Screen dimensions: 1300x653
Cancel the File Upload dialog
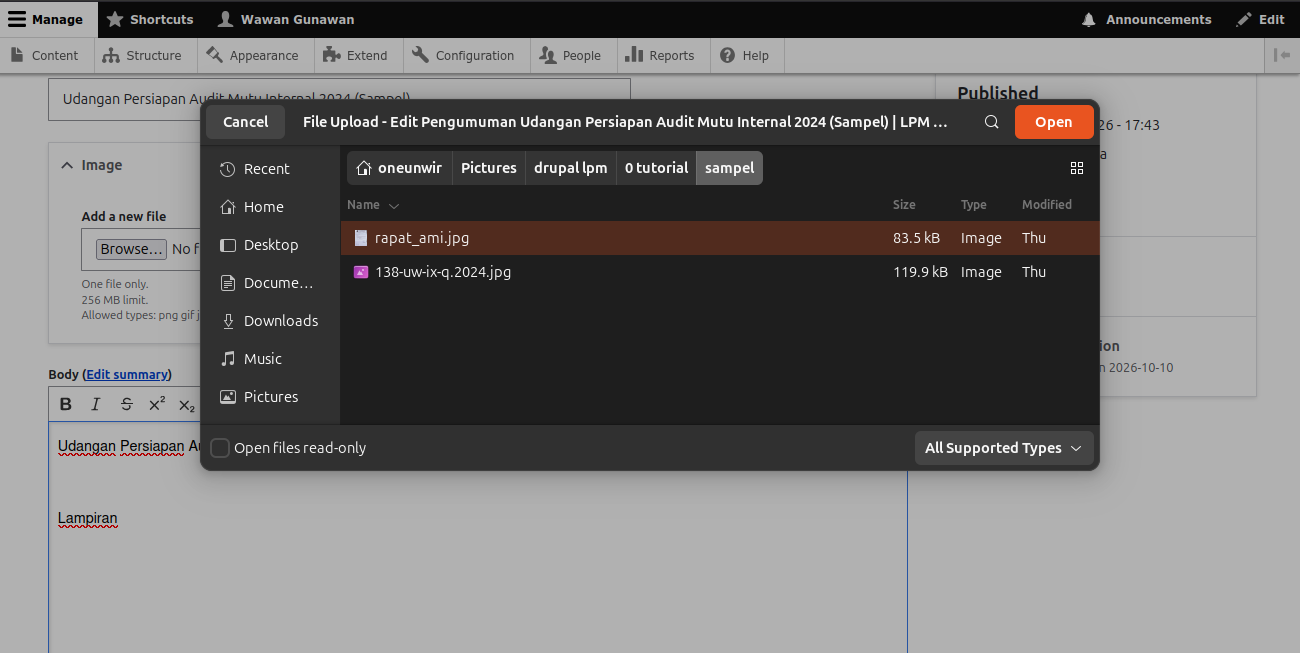245,122
